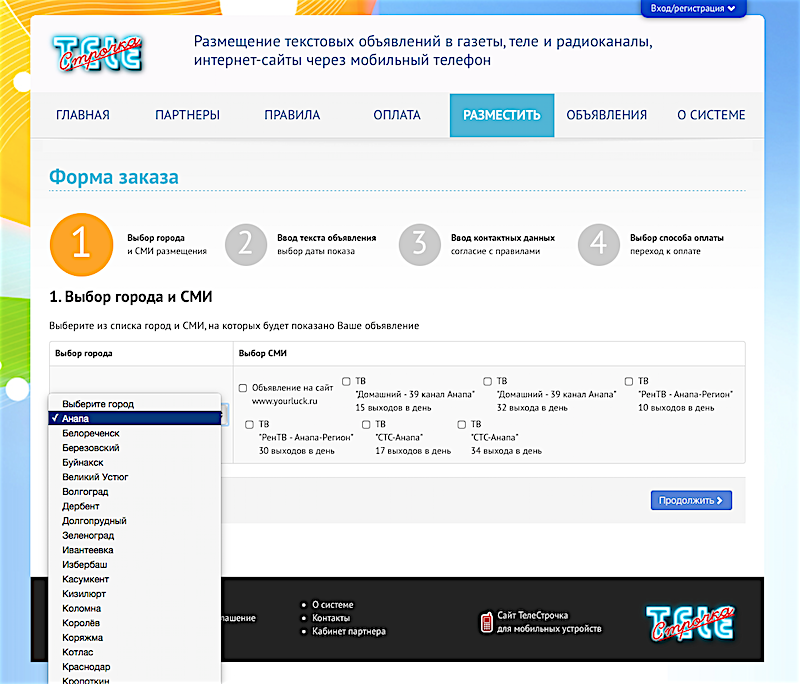Select Дербент city option

click(135, 506)
